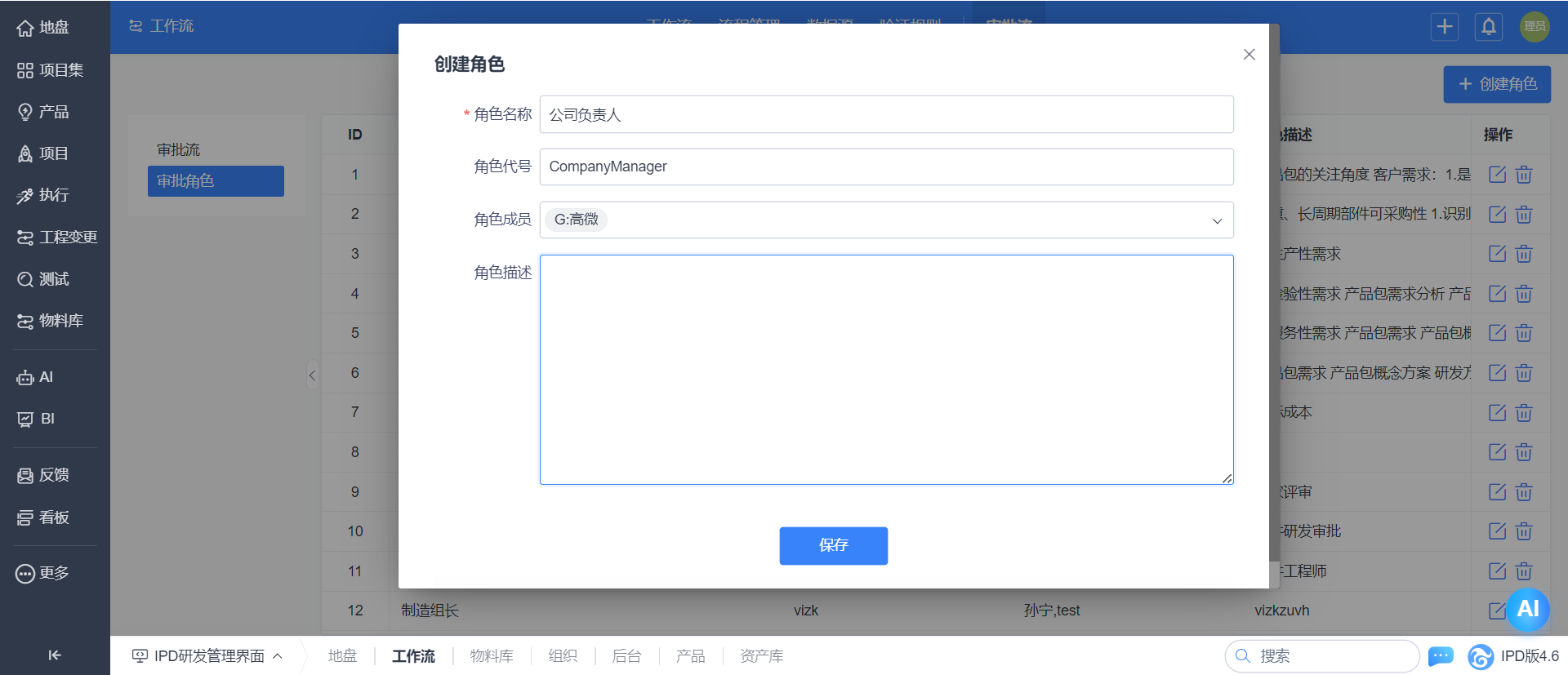This screenshot has width=1568, height=675.
Task: Open the floating AI assistant button
Action: 1528,609
